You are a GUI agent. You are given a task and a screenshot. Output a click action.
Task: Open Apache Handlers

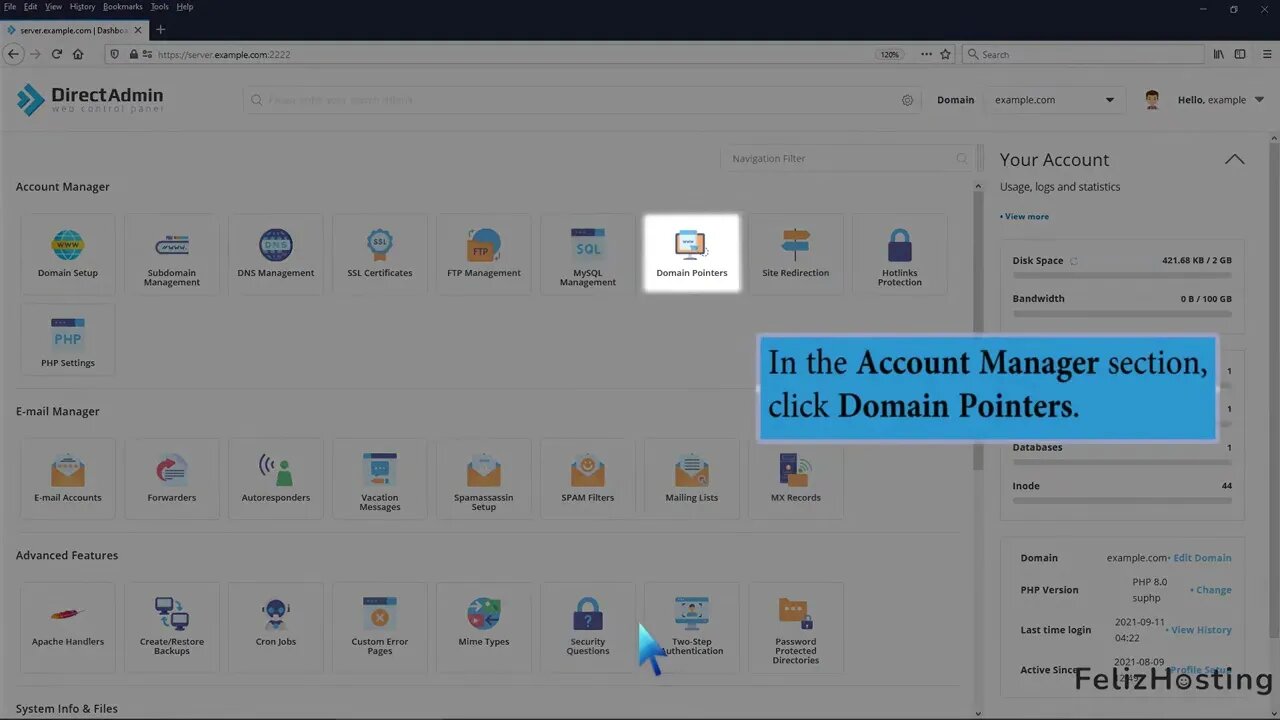click(68, 627)
